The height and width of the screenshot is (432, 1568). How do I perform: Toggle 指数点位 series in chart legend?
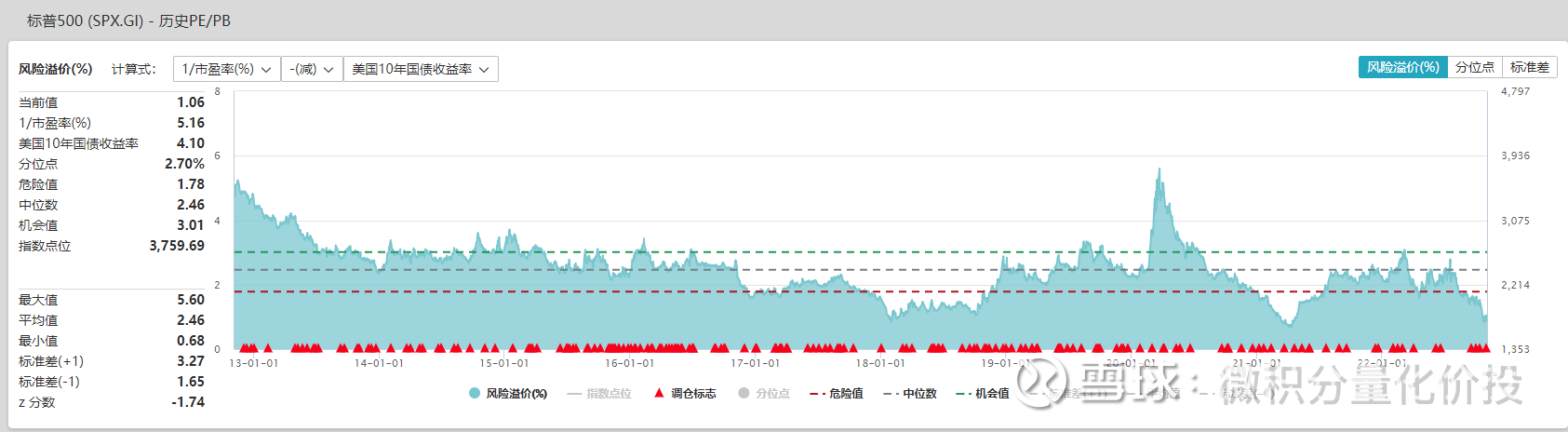pyautogui.click(x=599, y=394)
